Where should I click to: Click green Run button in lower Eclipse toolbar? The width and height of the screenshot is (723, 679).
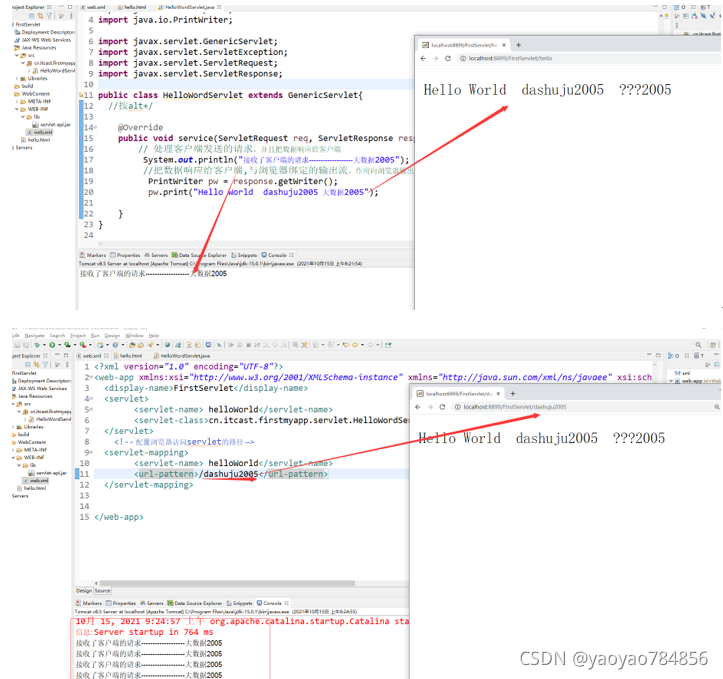point(52,345)
